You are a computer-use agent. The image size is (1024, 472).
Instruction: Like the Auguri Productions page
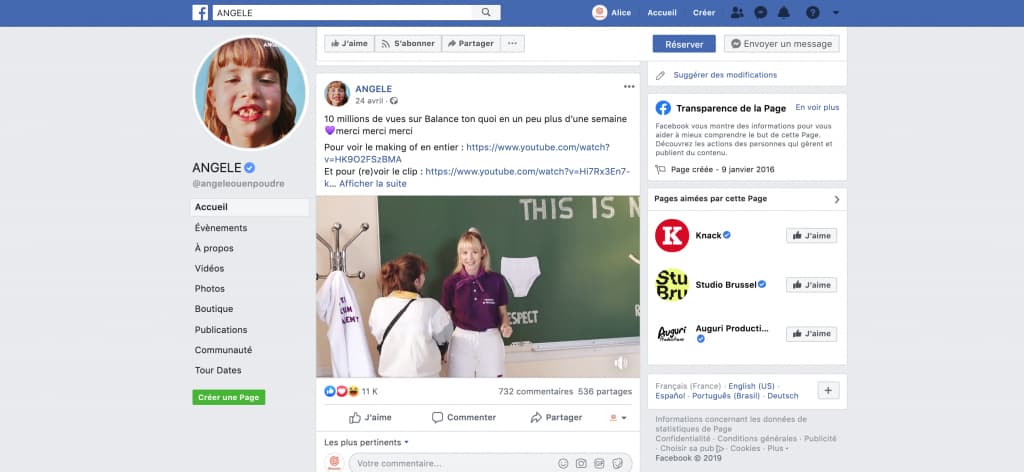(x=811, y=334)
